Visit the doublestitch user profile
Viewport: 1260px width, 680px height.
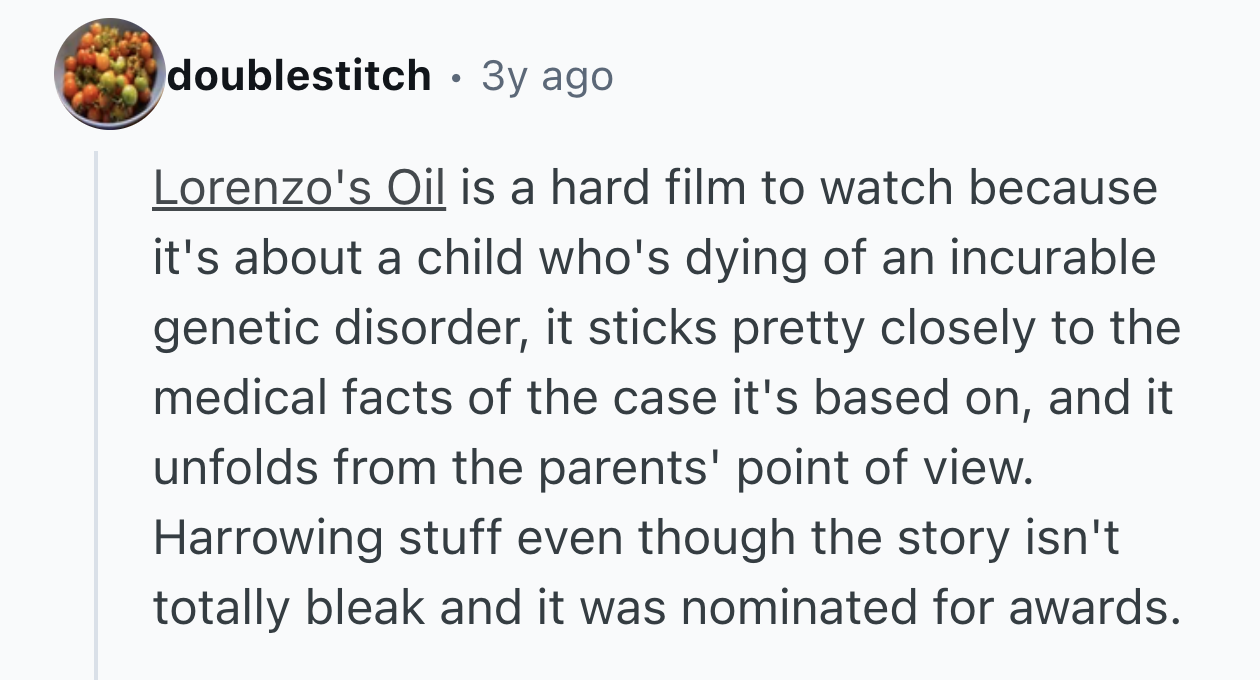300,75
